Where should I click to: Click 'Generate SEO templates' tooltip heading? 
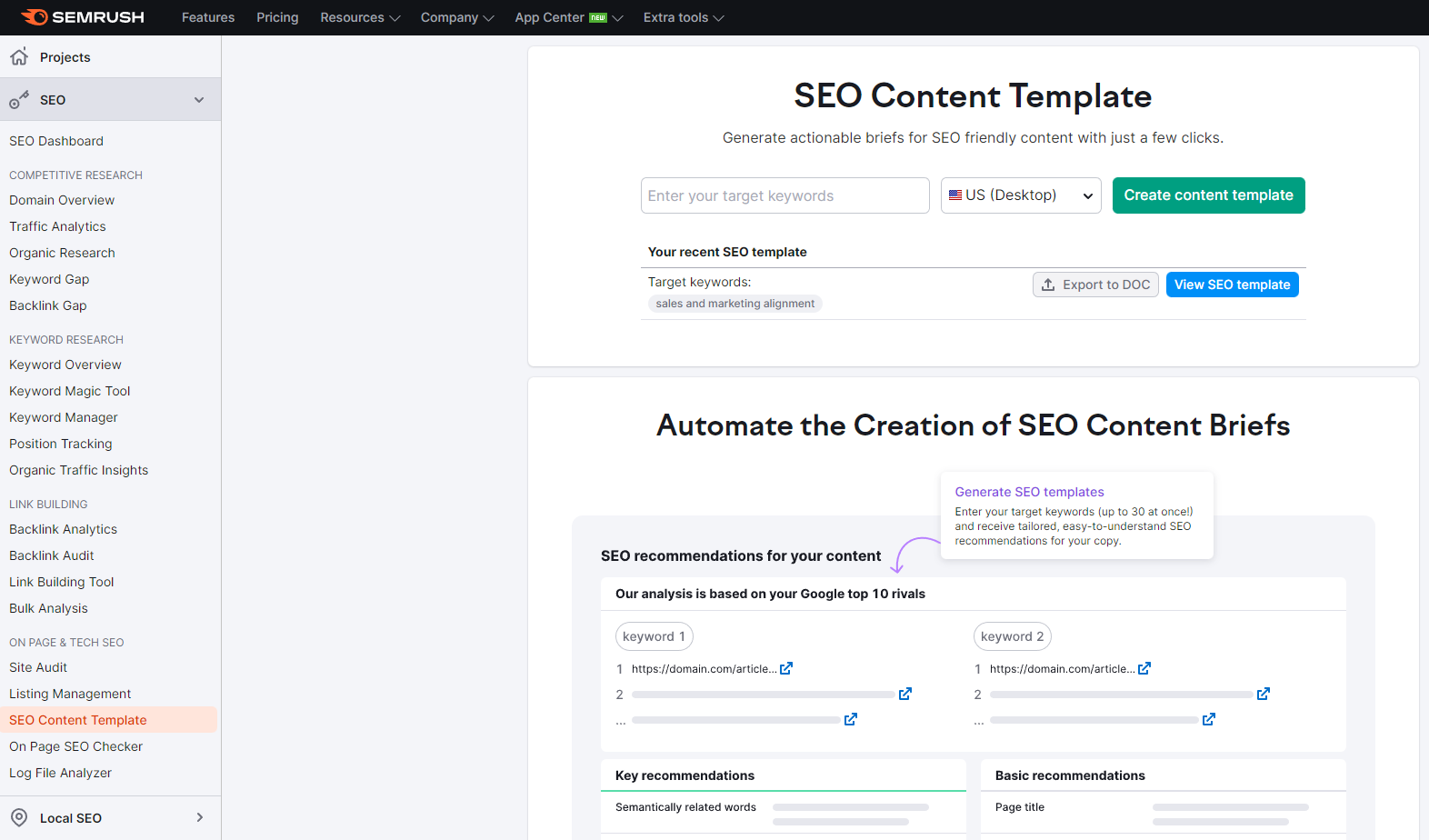coord(1029,492)
